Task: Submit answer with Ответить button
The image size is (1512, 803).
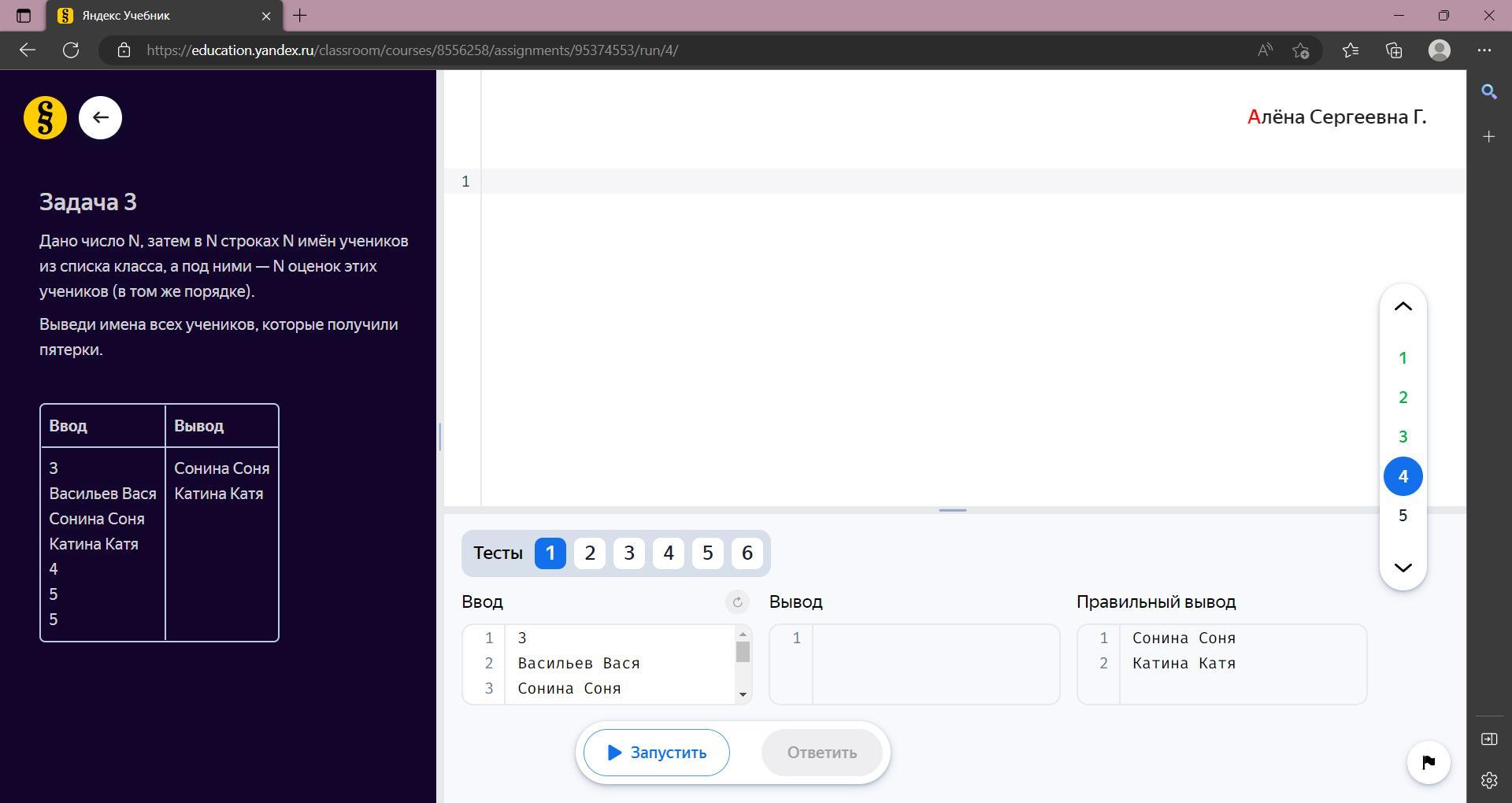Action: [x=821, y=753]
